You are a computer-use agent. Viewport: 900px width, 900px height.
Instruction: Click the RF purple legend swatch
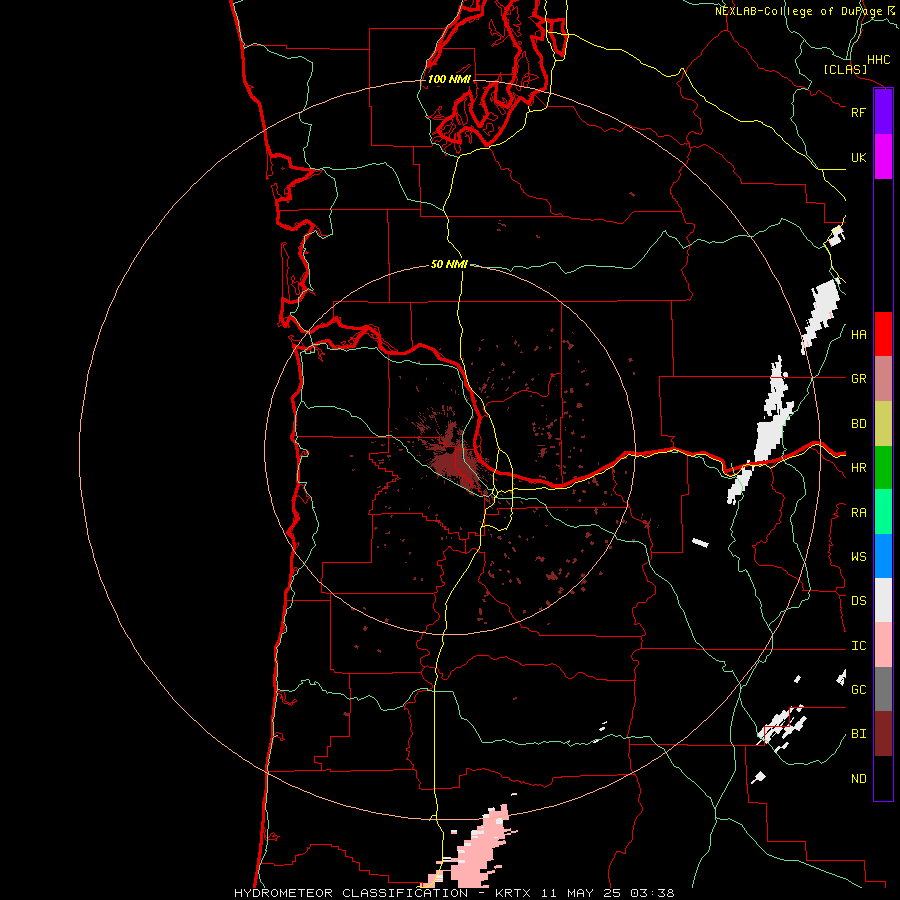click(883, 112)
